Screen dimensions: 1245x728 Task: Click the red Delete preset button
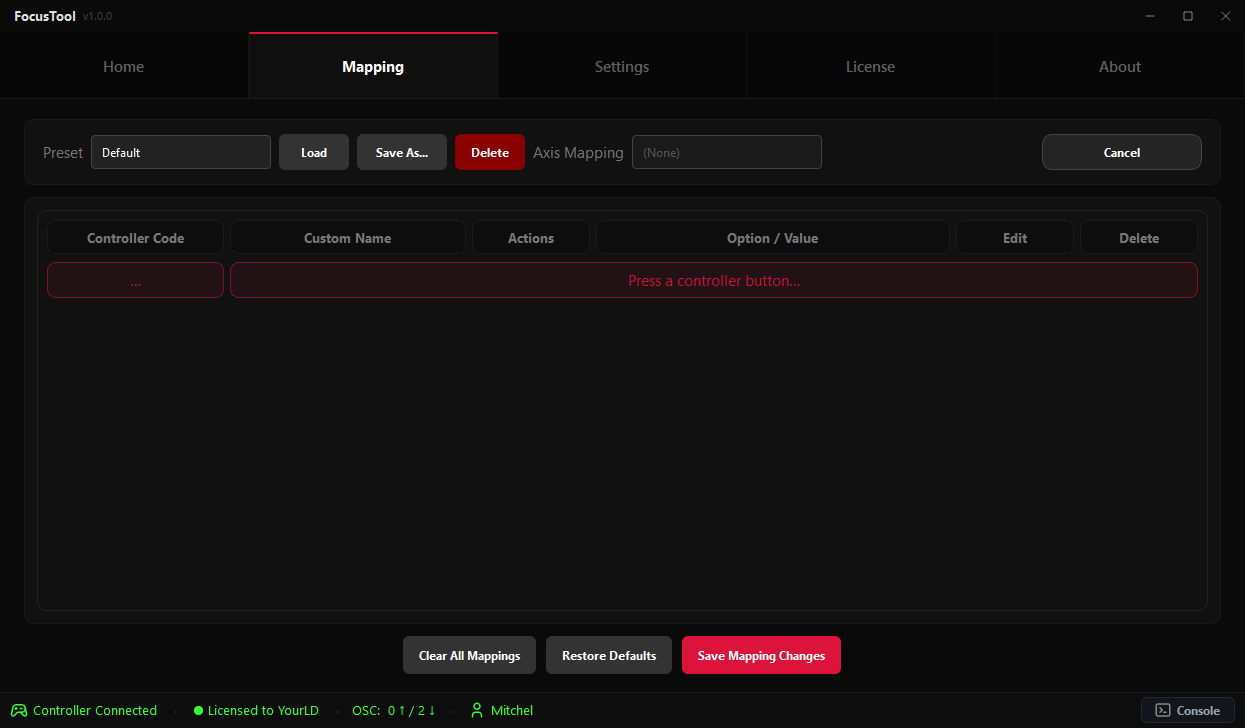click(490, 152)
